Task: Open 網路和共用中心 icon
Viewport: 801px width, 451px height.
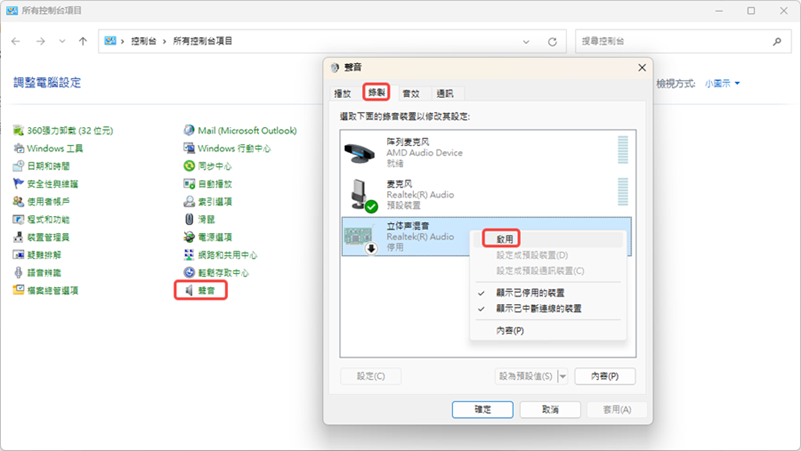Action: (x=189, y=255)
